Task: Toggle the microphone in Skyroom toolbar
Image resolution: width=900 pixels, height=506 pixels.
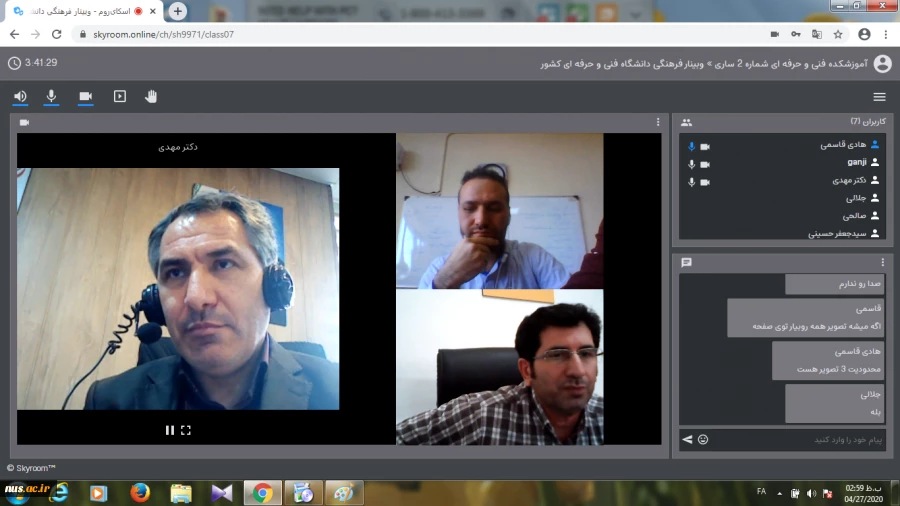Action: [x=51, y=96]
